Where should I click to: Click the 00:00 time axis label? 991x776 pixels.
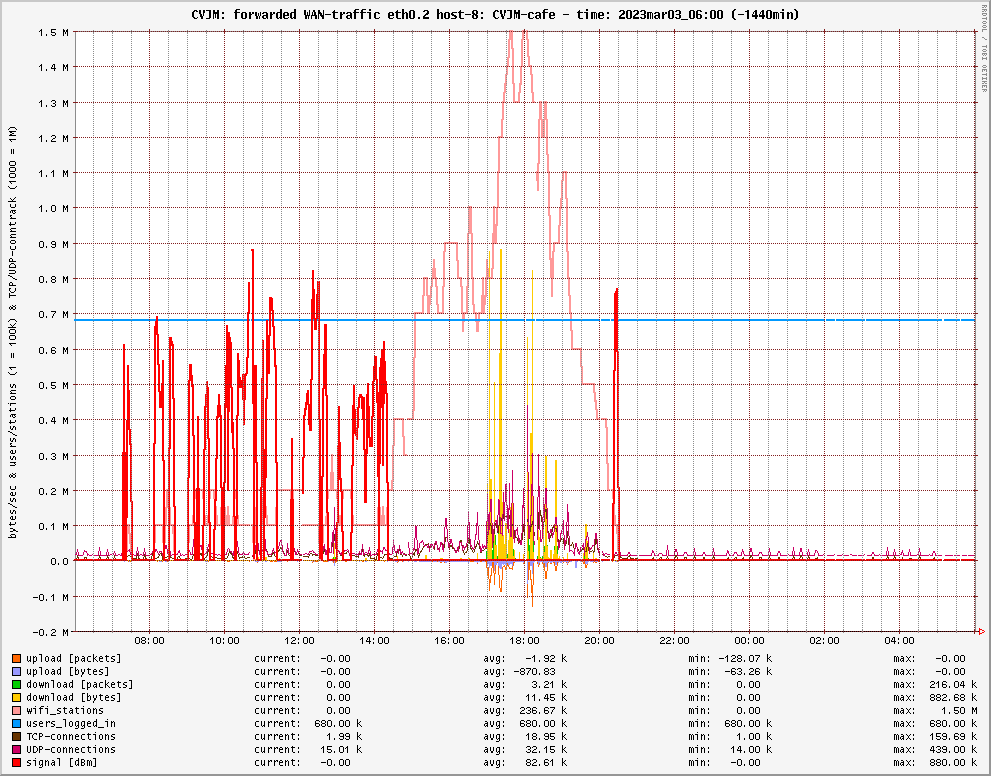coord(749,641)
